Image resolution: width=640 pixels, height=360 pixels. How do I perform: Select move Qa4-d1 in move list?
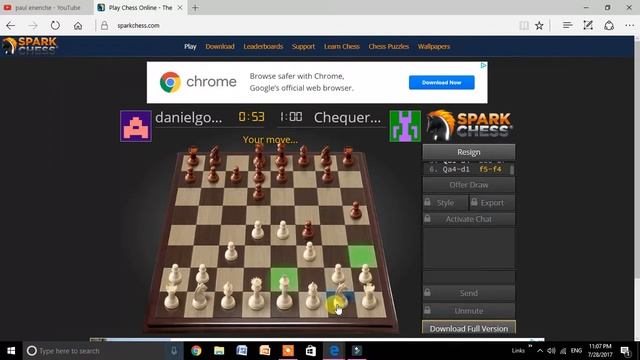tap(456, 169)
